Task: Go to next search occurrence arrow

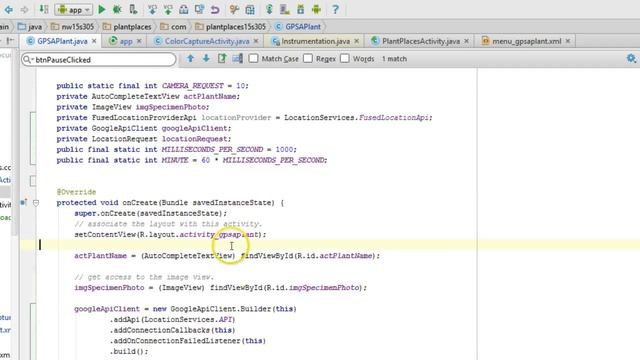Action: [206, 59]
